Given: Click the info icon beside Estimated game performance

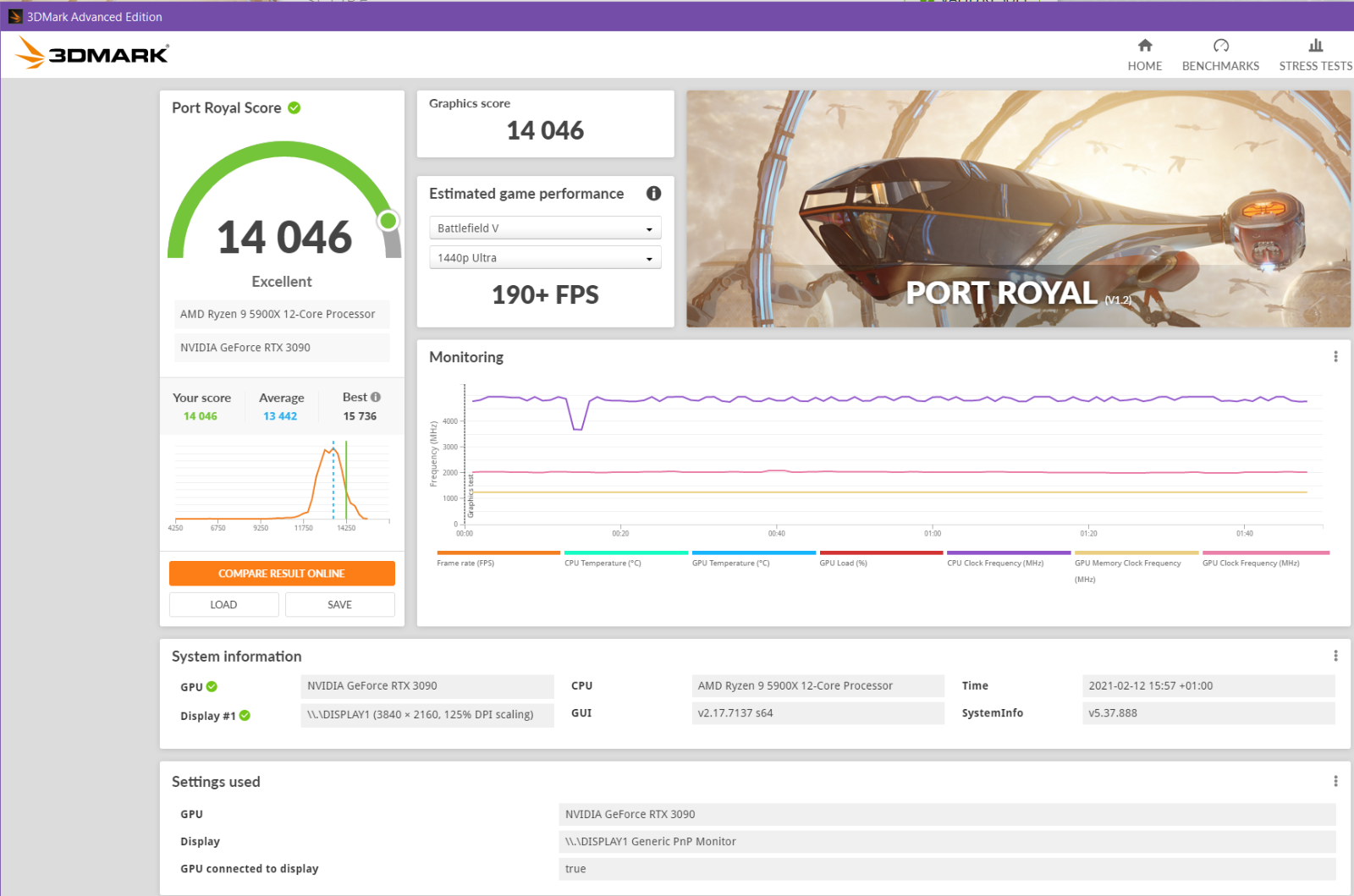Looking at the screenshot, I should click(653, 193).
